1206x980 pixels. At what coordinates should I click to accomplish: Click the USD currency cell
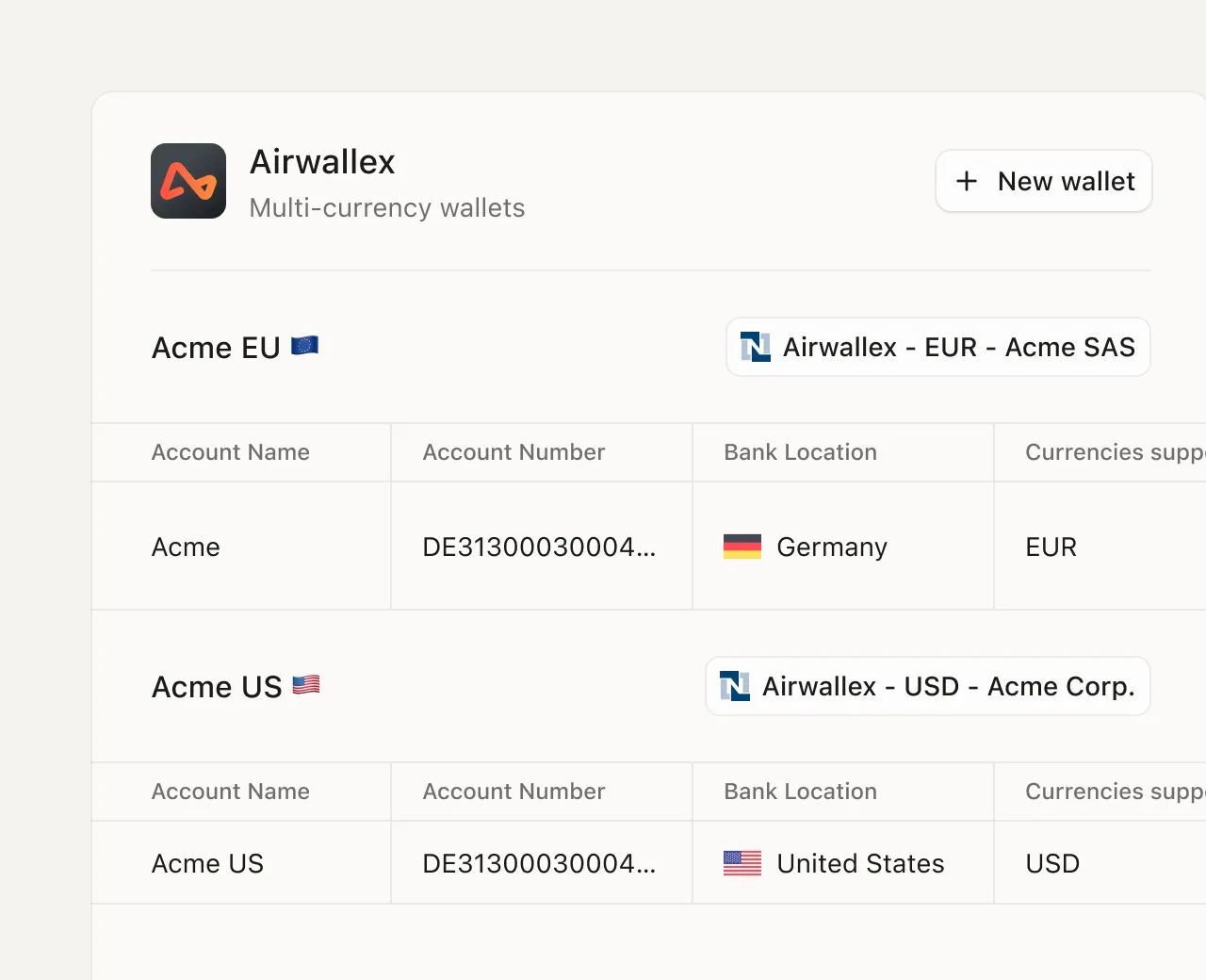pyautogui.click(x=1052, y=863)
